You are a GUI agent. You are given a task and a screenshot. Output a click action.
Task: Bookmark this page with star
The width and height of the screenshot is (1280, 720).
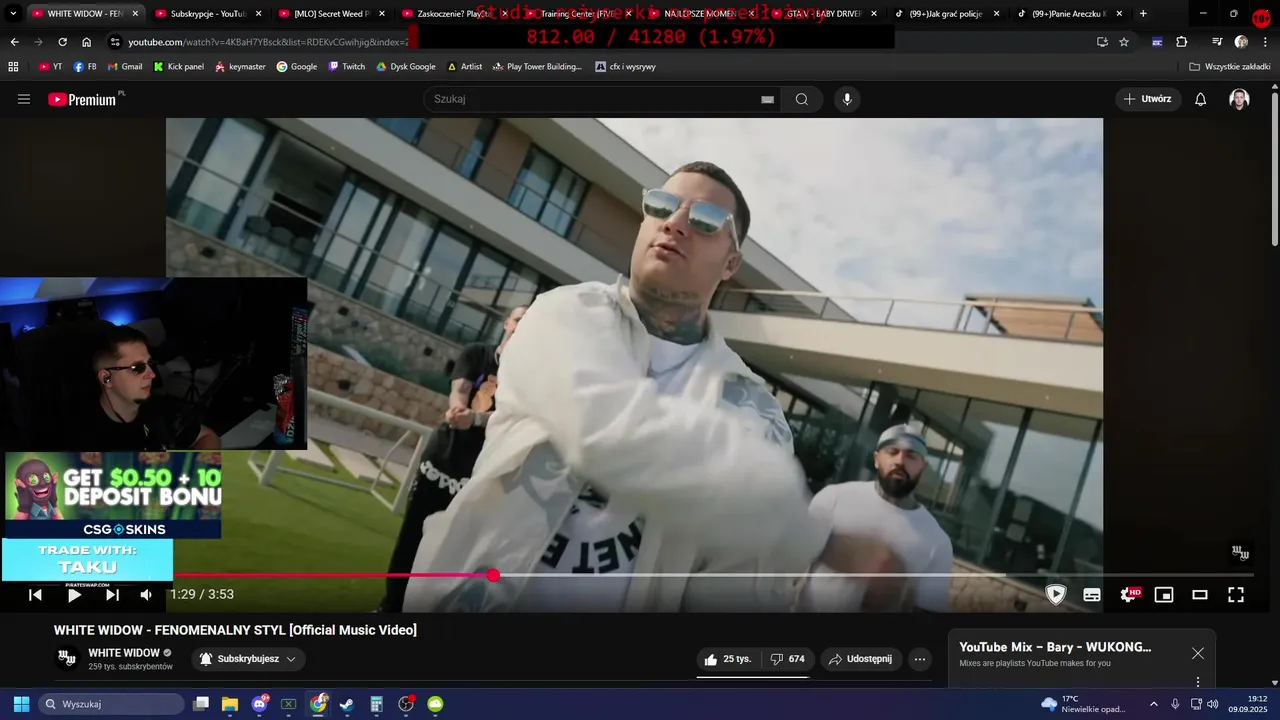click(x=1124, y=42)
